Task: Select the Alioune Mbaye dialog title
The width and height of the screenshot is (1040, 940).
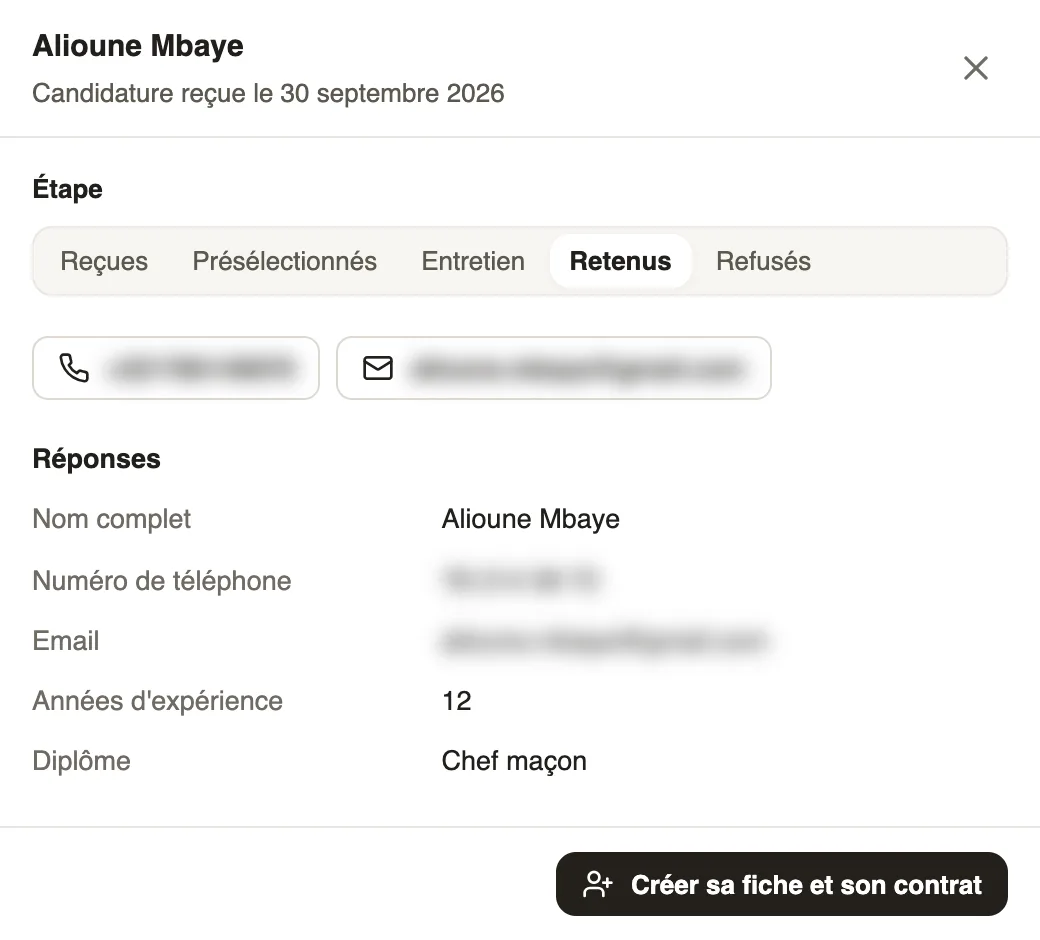Action: point(138,46)
